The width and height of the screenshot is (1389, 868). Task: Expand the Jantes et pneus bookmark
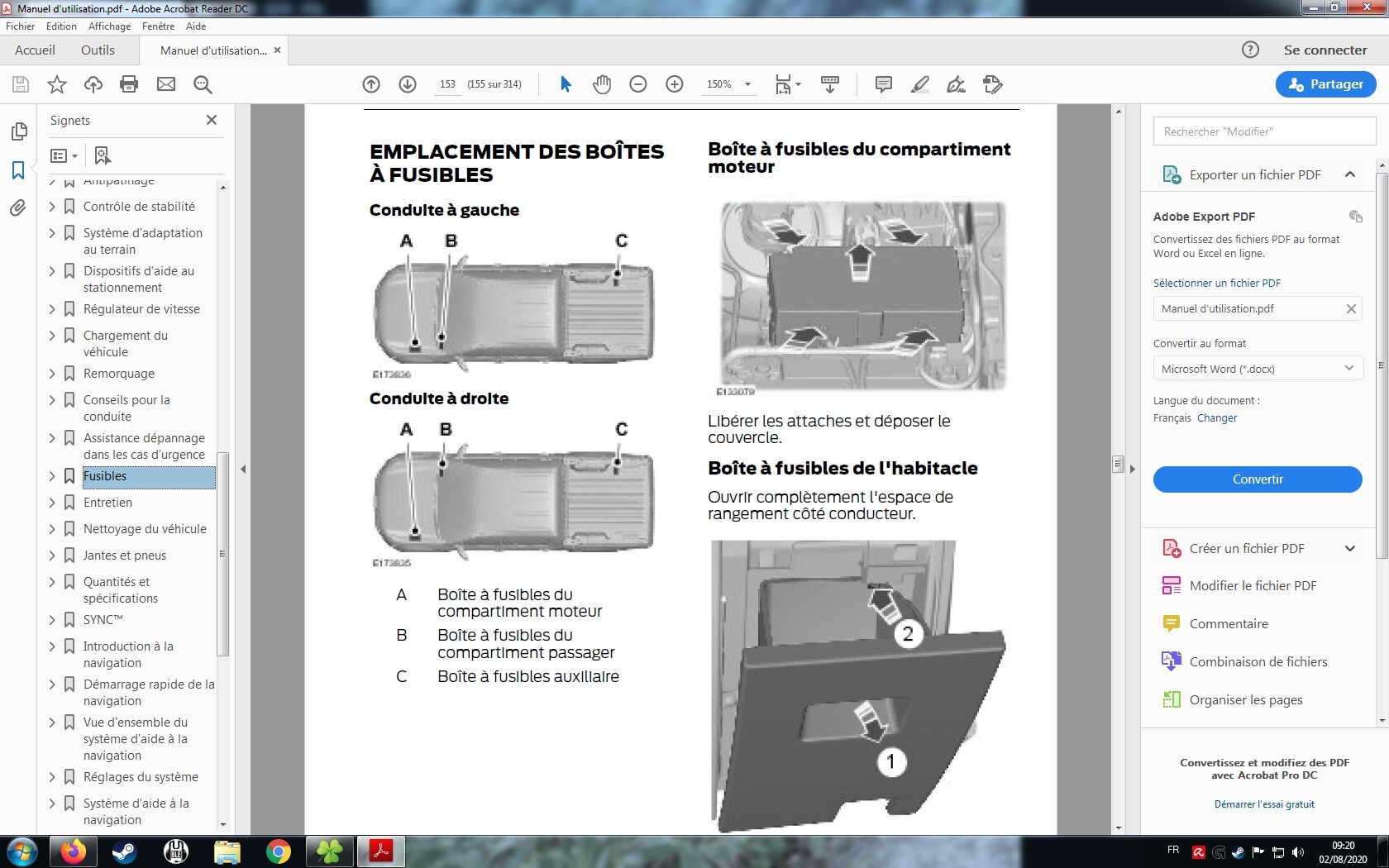(52, 556)
